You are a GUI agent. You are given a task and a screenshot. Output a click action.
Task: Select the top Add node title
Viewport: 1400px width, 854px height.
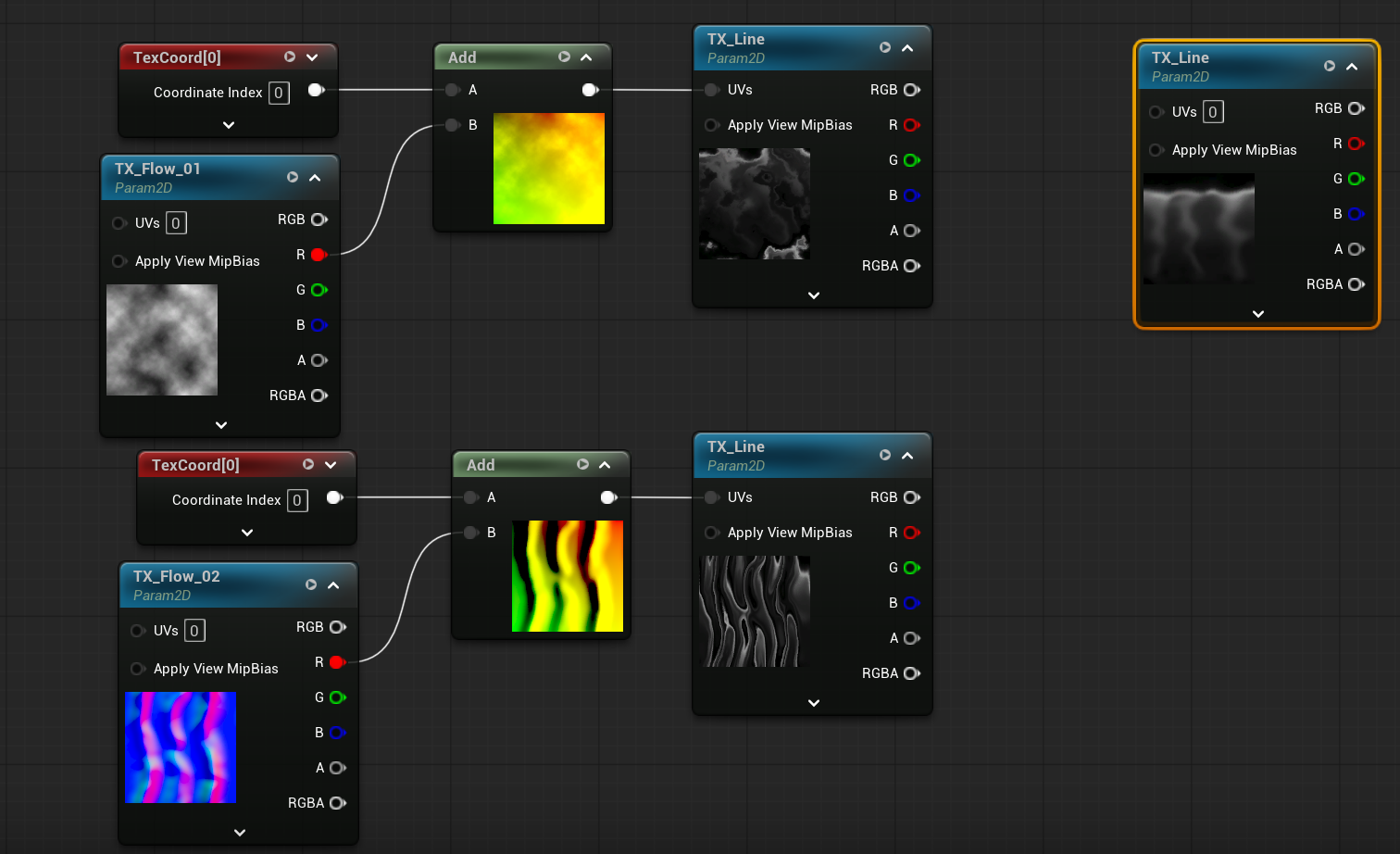(x=462, y=57)
